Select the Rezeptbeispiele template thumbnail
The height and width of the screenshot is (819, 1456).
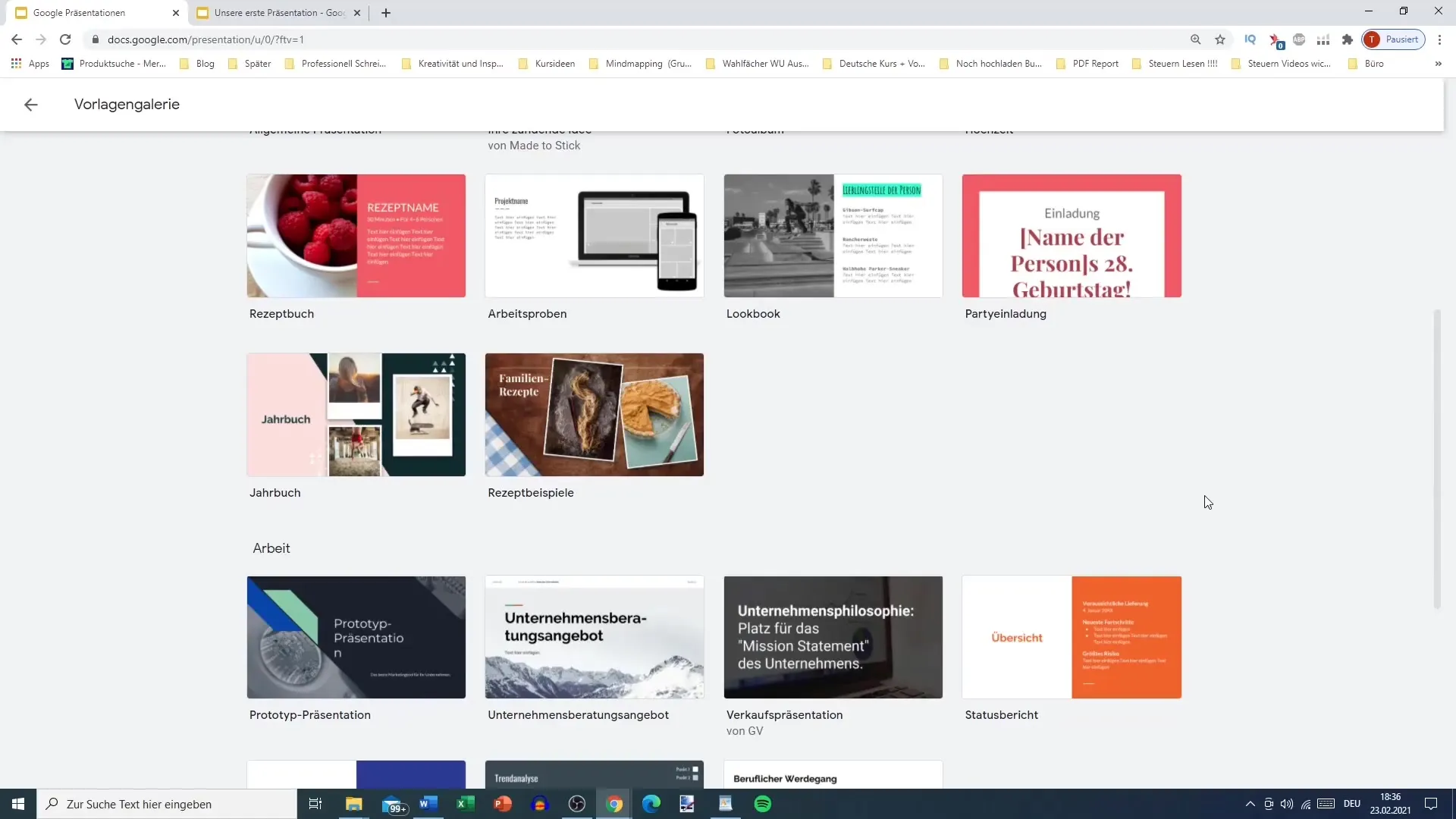(595, 415)
